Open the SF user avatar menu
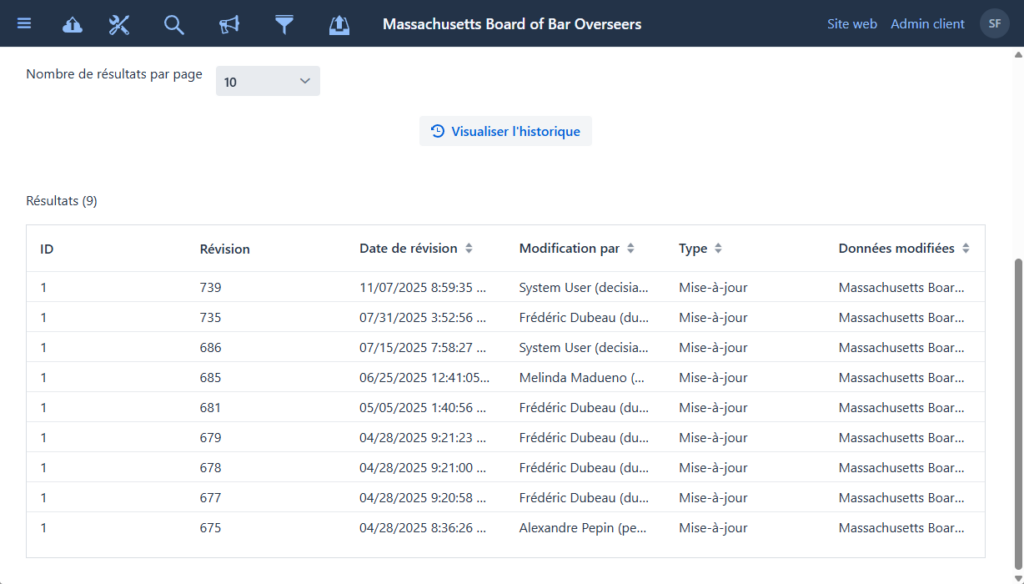 click(x=994, y=24)
